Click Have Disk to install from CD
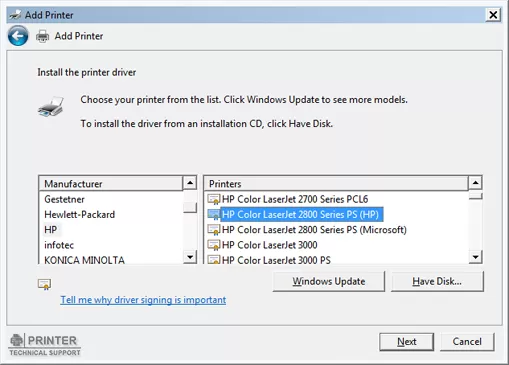This screenshot has height=365, width=509. click(437, 281)
